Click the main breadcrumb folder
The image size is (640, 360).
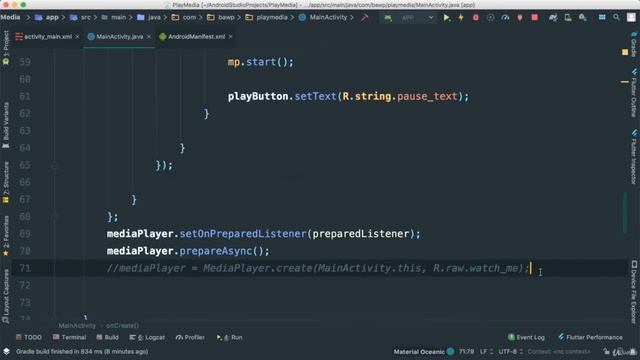click(114, 18)
